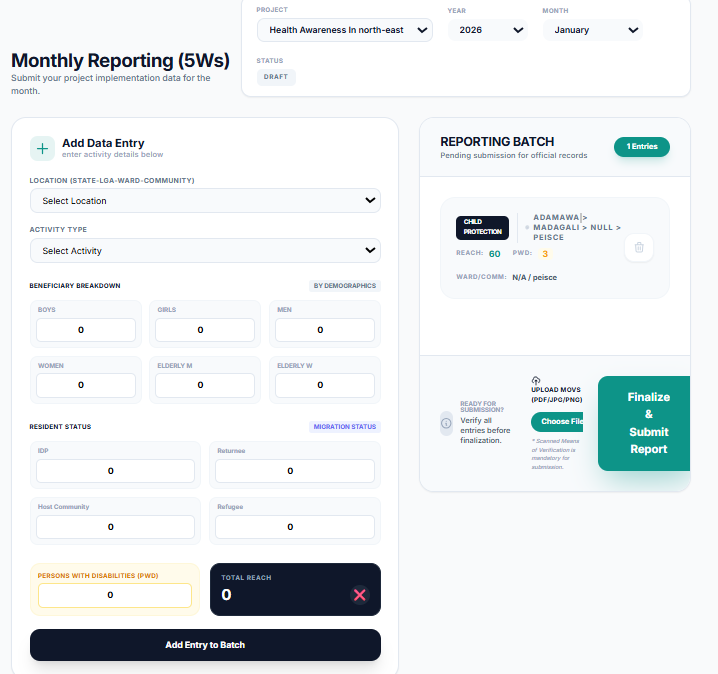Click the 'ADAMAWA > MADAGALI > NULL > PEISCE' location text
Screen dimensions: 718x674
tap(577, 227)
